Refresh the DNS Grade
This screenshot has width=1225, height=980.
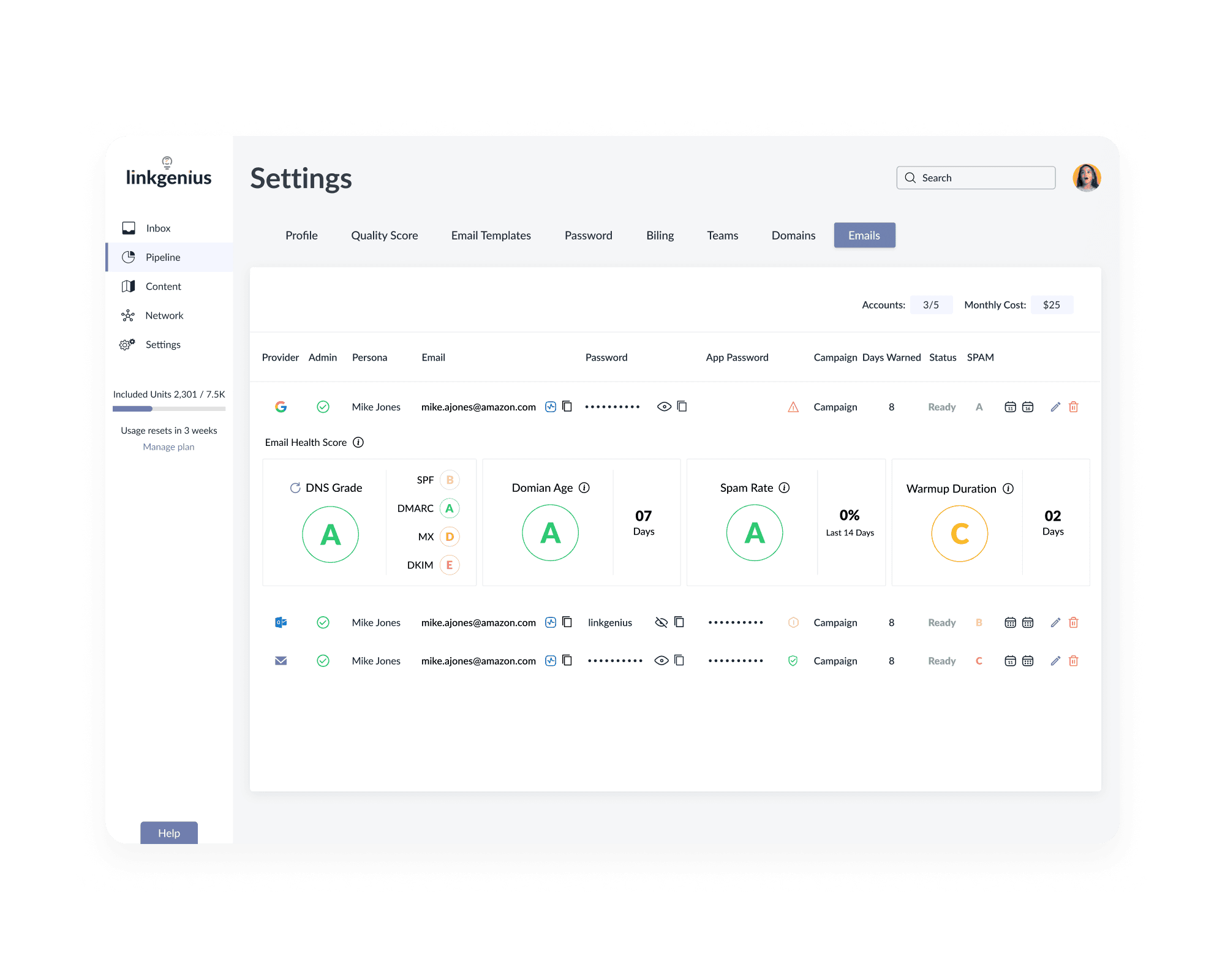(x=295, y=488)
